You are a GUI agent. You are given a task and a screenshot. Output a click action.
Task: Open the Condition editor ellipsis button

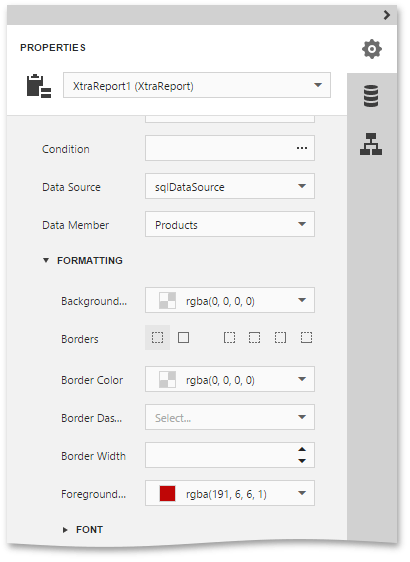click(302, 148)
